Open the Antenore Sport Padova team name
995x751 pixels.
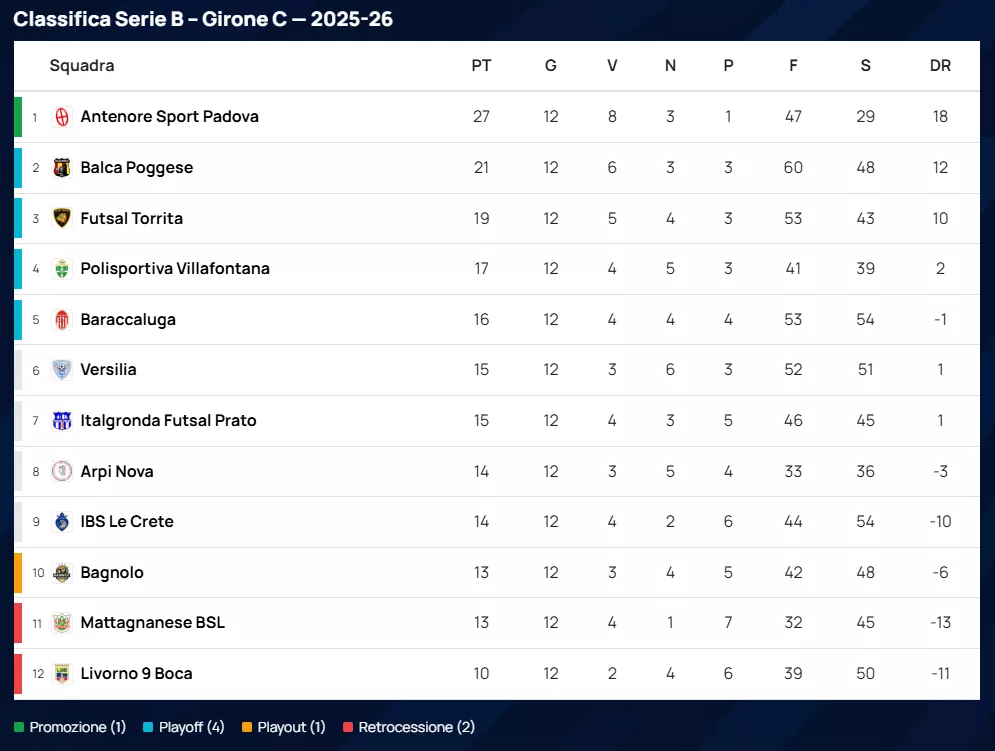tap(169, 117)
